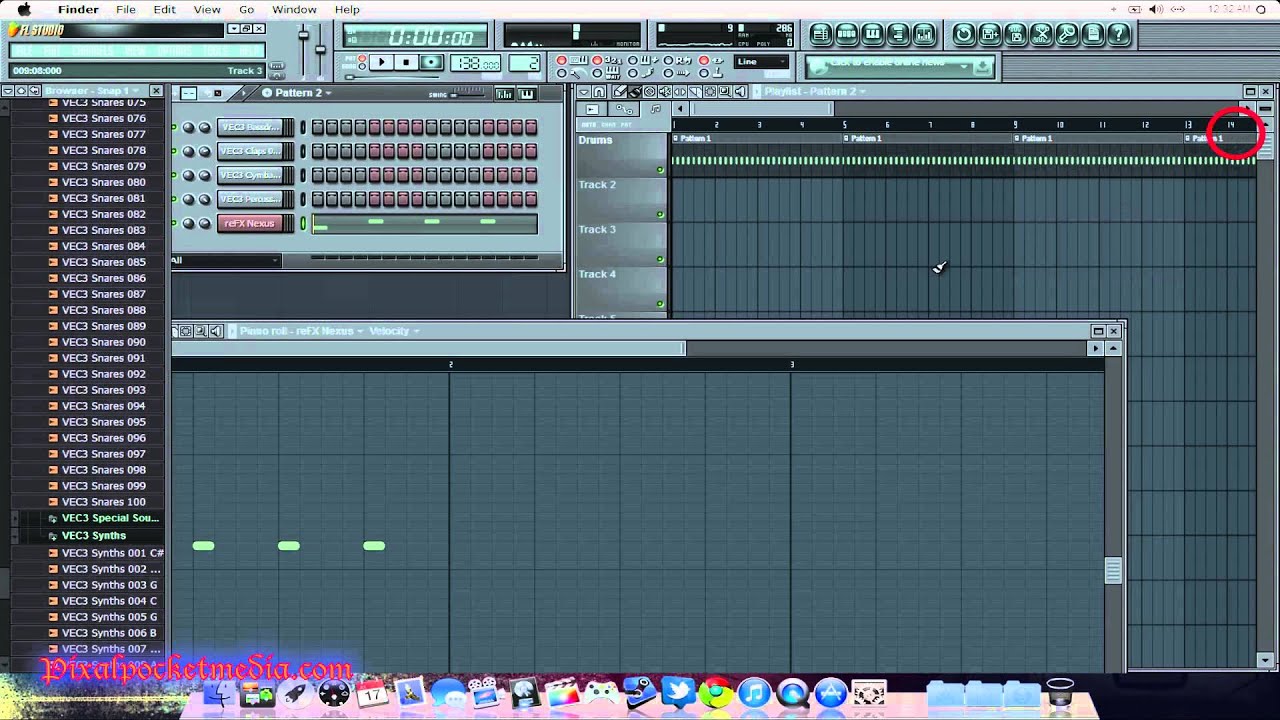
Task: Open the Help question mark icon
Action: (1118, 35)
